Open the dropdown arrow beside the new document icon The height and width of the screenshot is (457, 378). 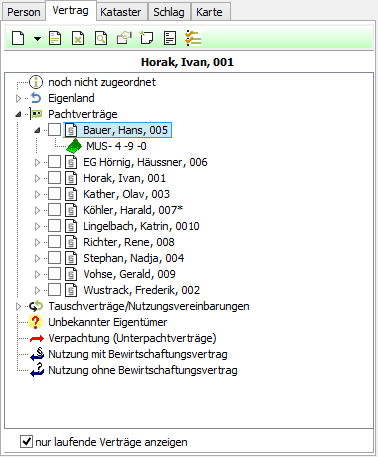point(38,39)
